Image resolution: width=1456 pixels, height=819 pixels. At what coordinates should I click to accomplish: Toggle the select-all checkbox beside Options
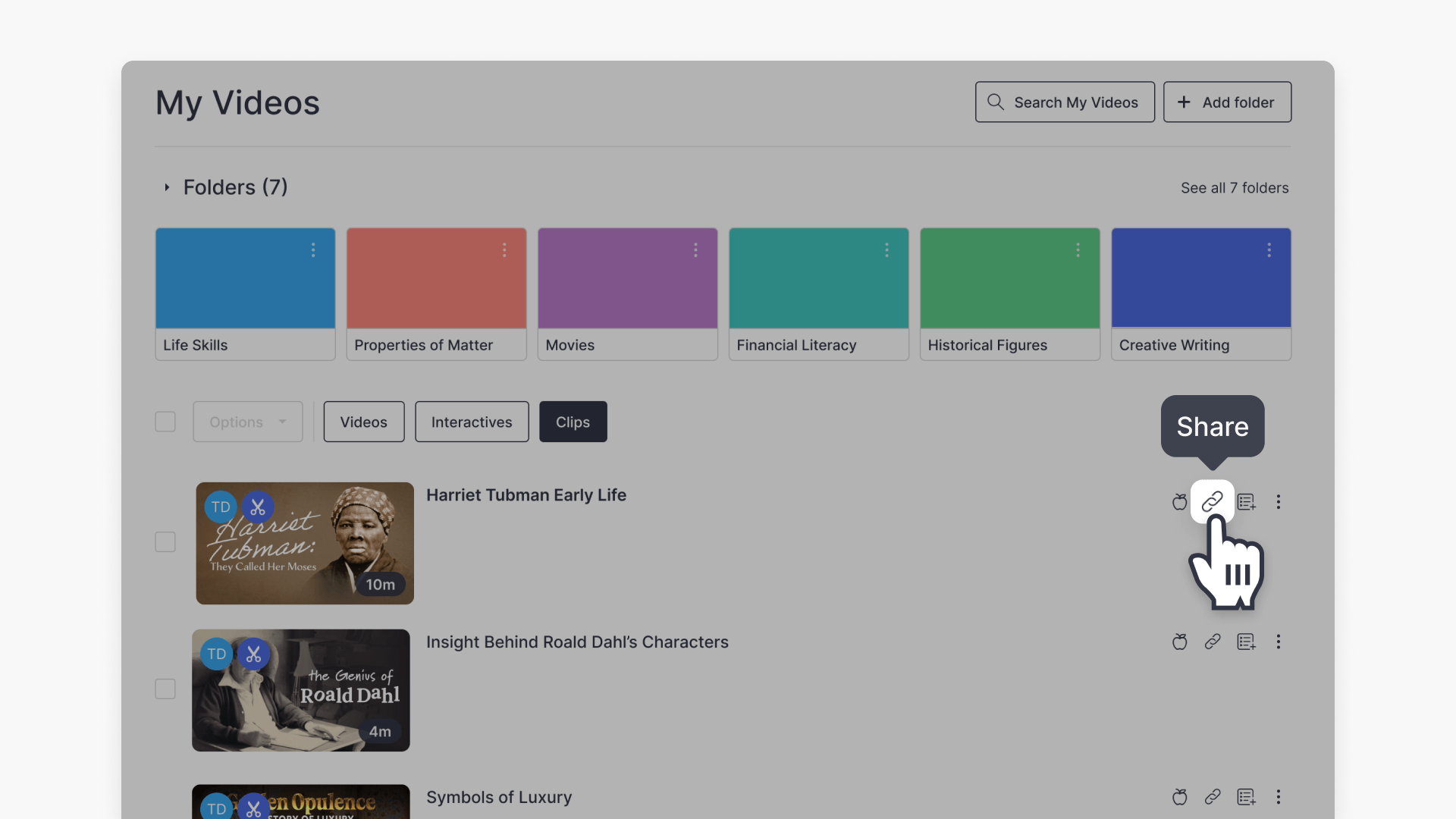pos(165,422)
